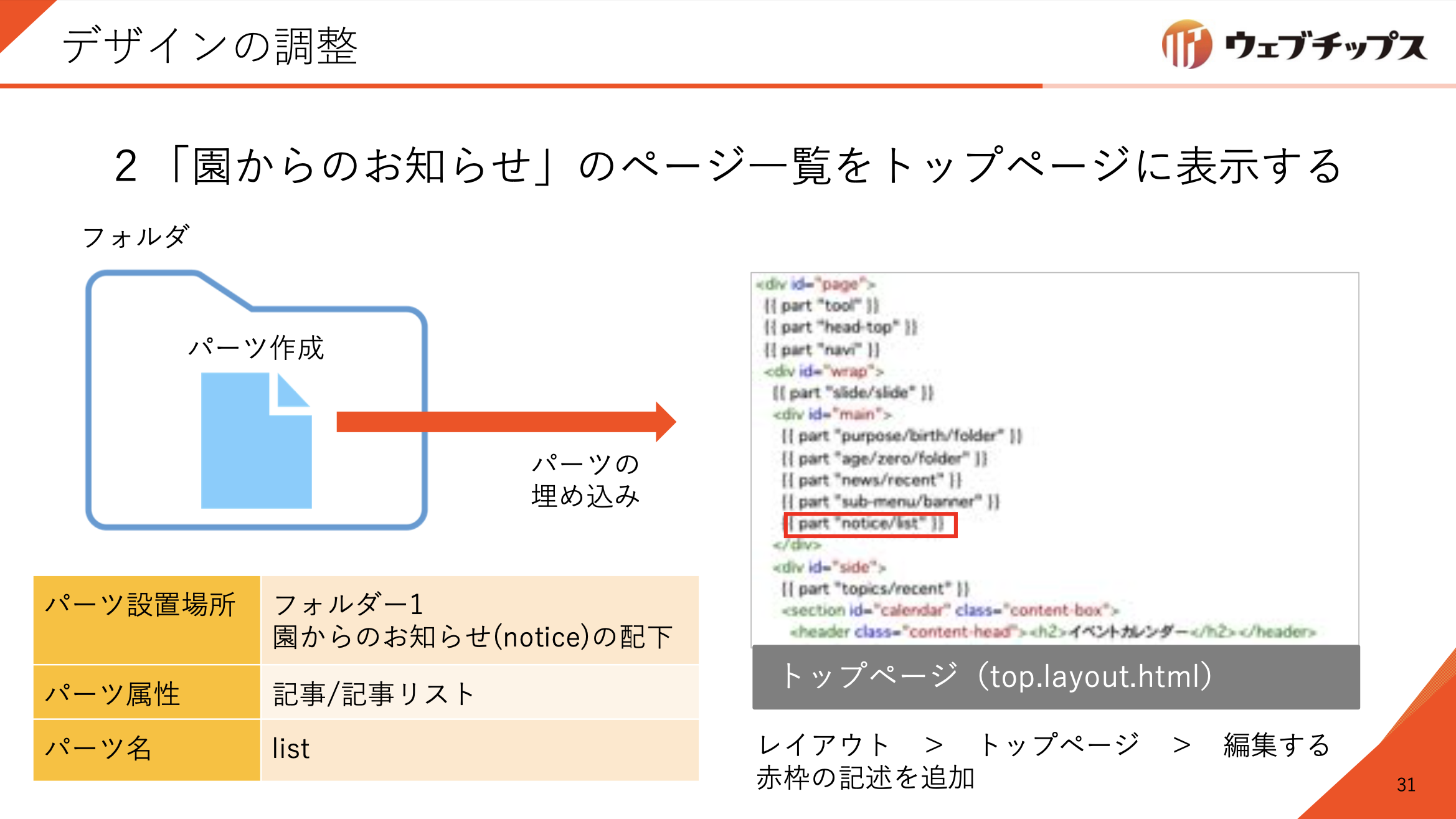Click the フォルダー1 table cell
The height and width of the screenshot is (819, 1456).
click(x=480, y=620)
